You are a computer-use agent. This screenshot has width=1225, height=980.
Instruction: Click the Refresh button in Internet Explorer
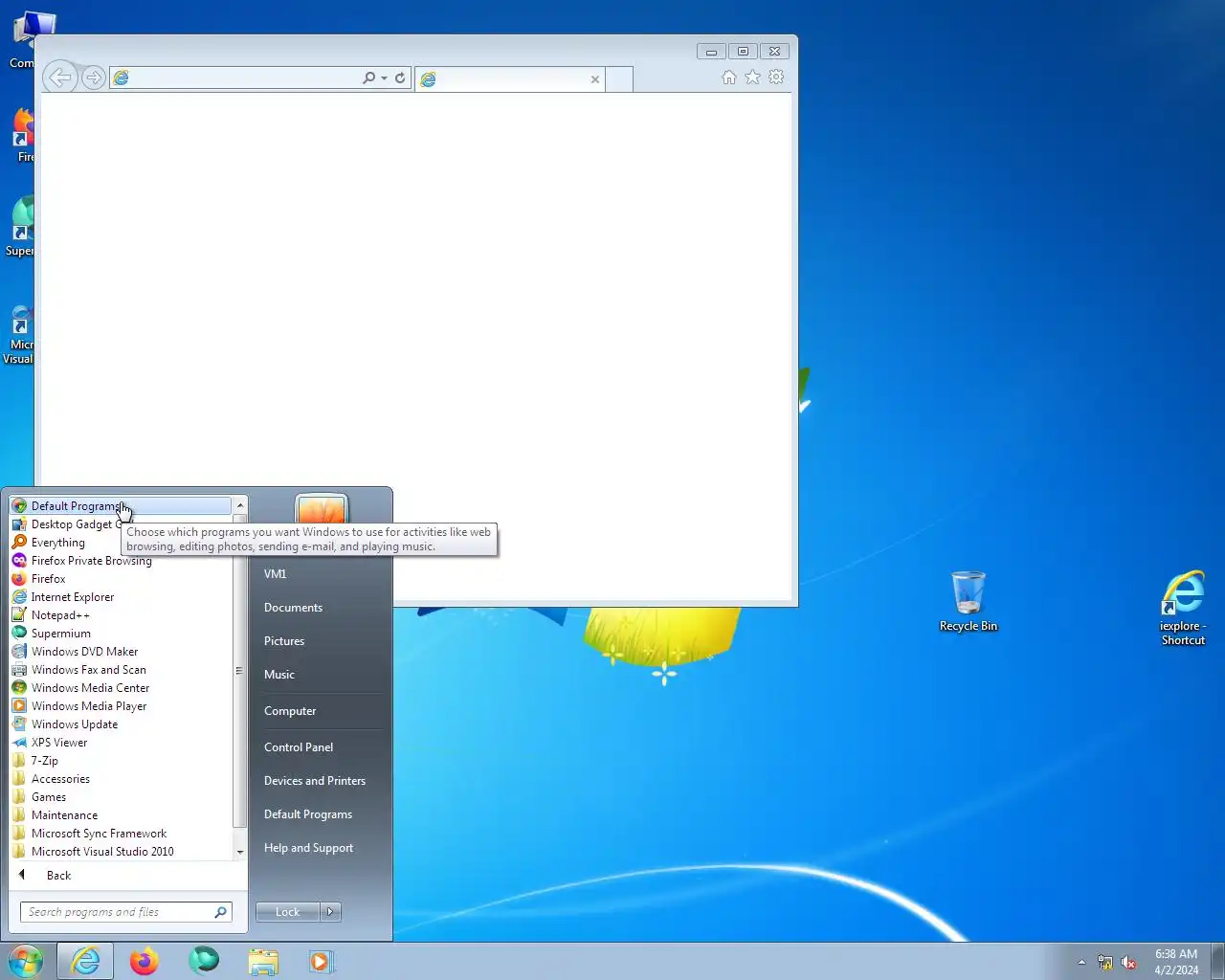click(400, 78)
